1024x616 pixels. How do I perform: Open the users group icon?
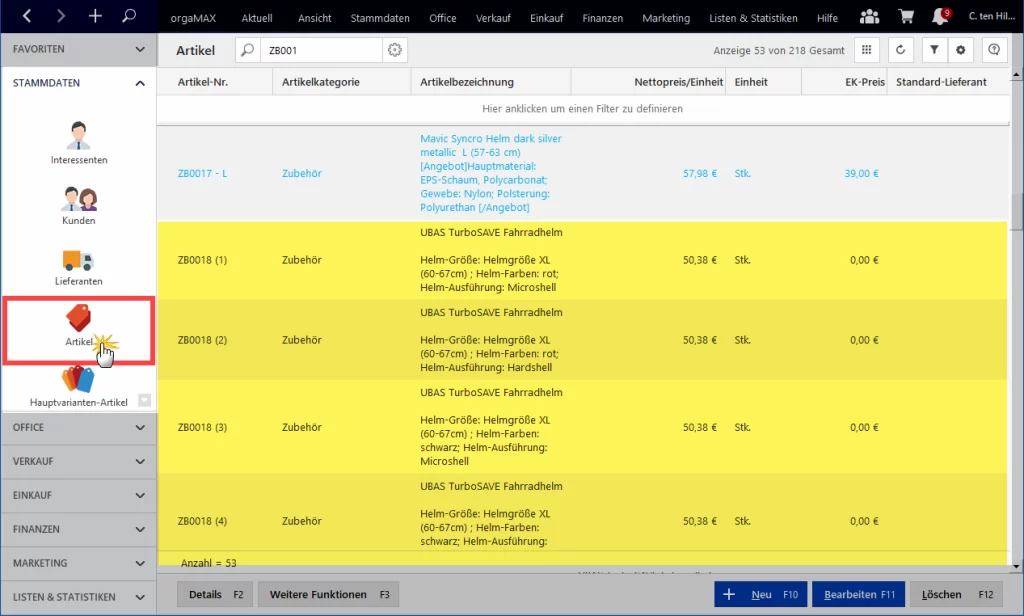[x=869, y=17]
